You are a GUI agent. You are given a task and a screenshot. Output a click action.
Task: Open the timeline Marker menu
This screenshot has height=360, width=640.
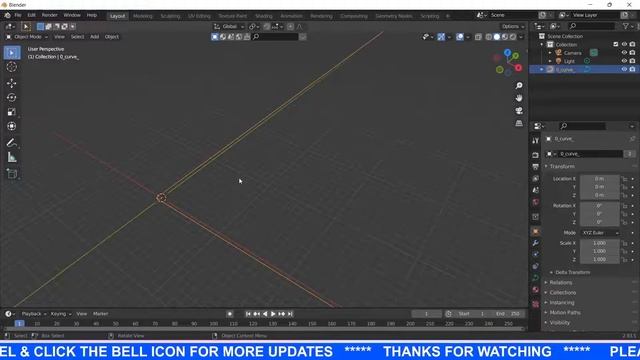coord(100,314)
